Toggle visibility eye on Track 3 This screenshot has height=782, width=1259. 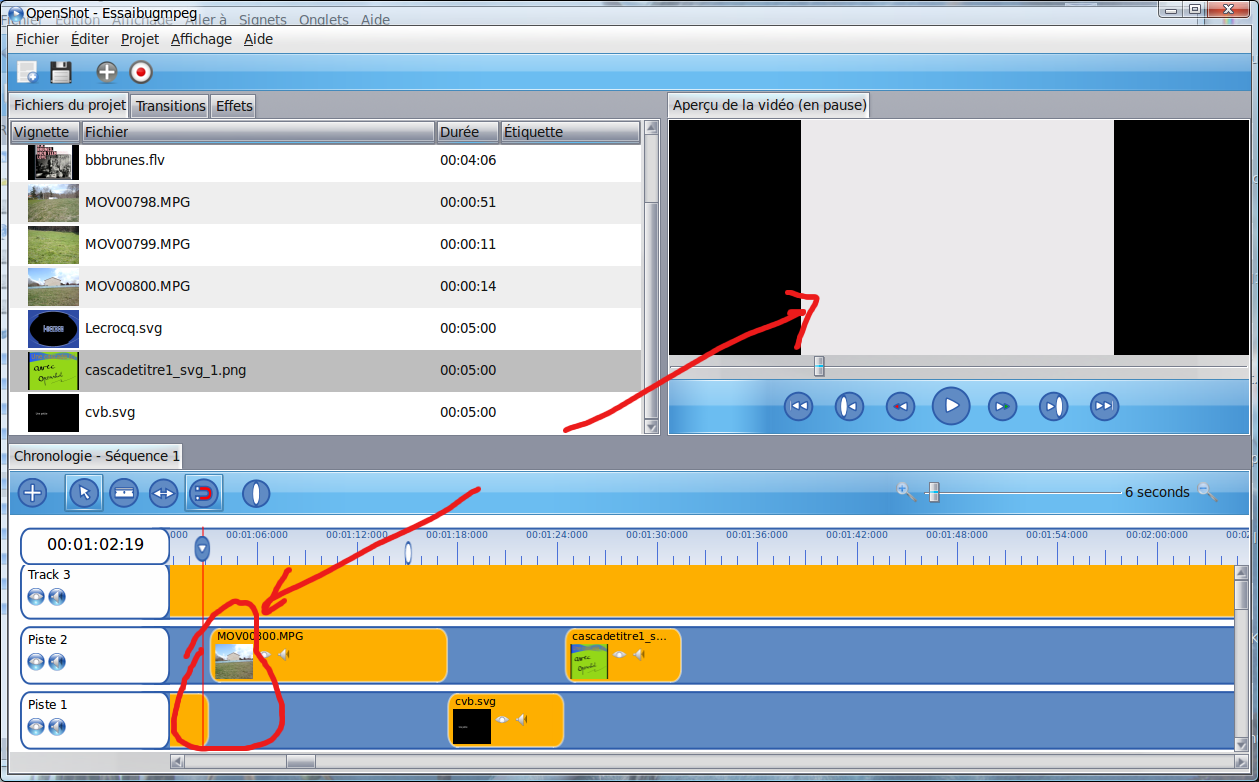pyautogui.click(x=36, y=597)
